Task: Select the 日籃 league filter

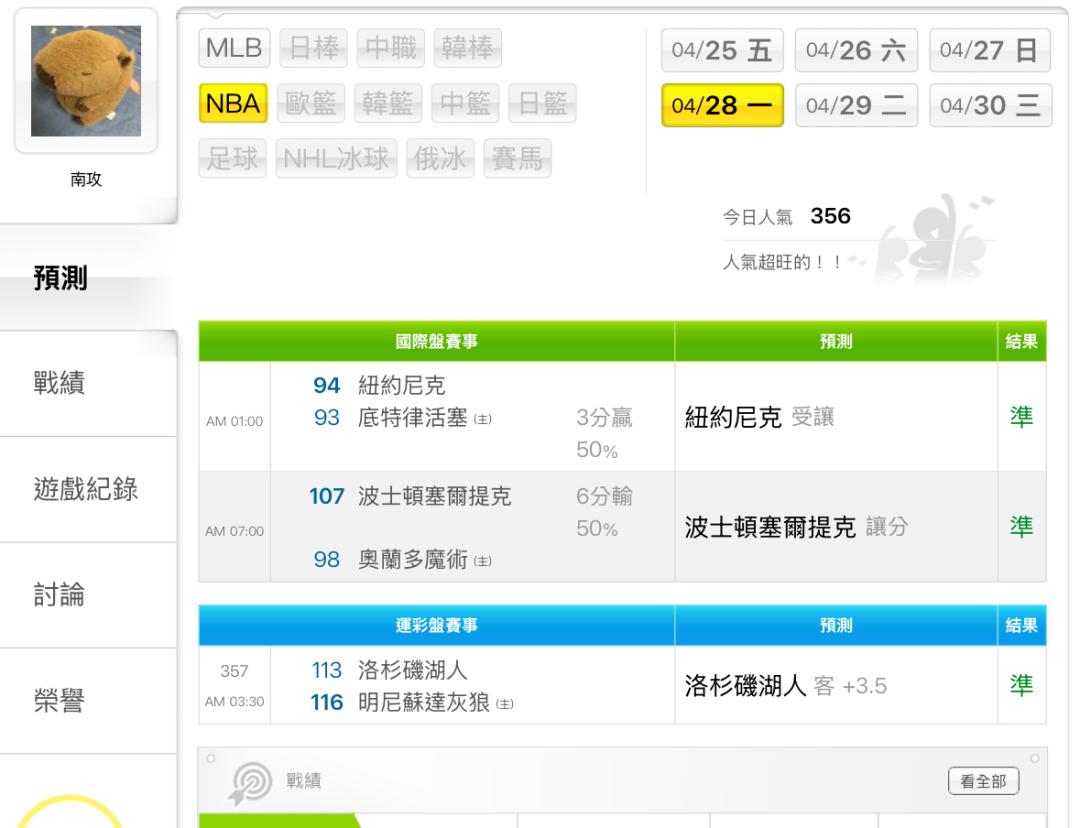Action: pos(542,103)
